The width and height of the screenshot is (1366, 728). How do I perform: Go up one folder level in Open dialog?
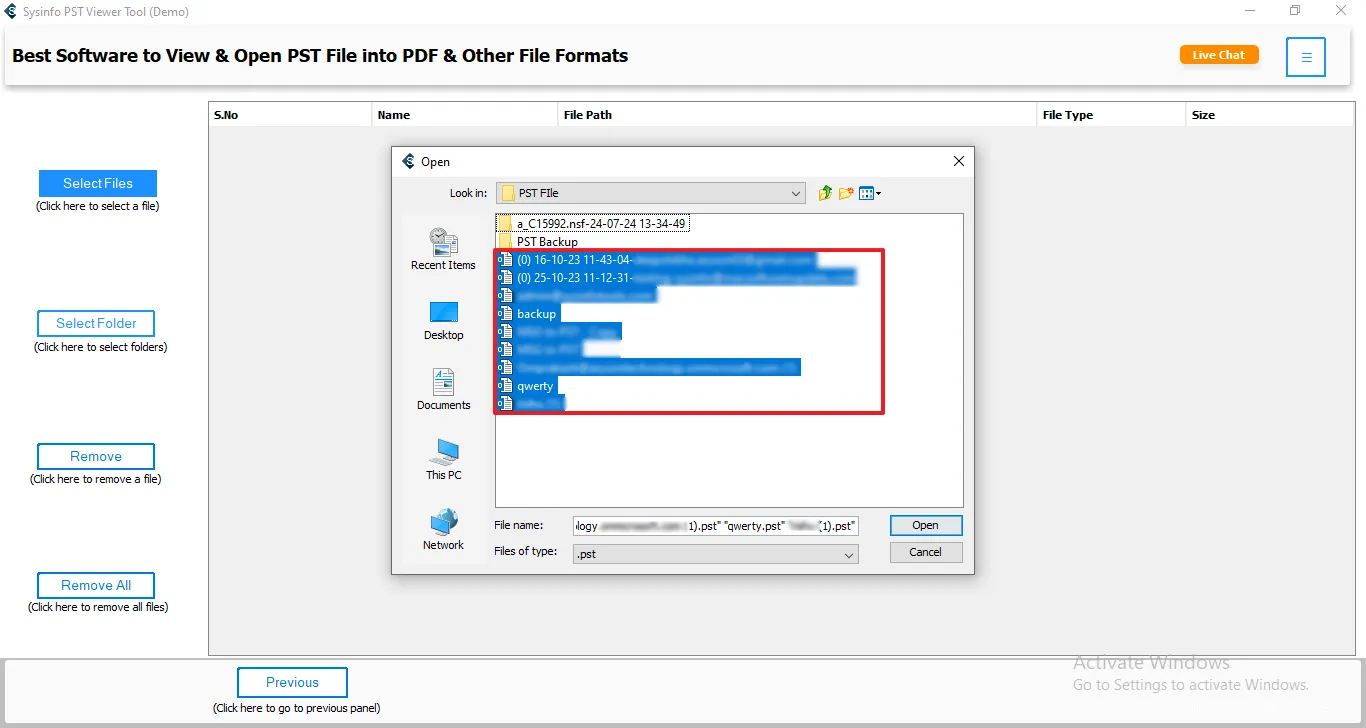pyautogui.click(x=825, y=193)
